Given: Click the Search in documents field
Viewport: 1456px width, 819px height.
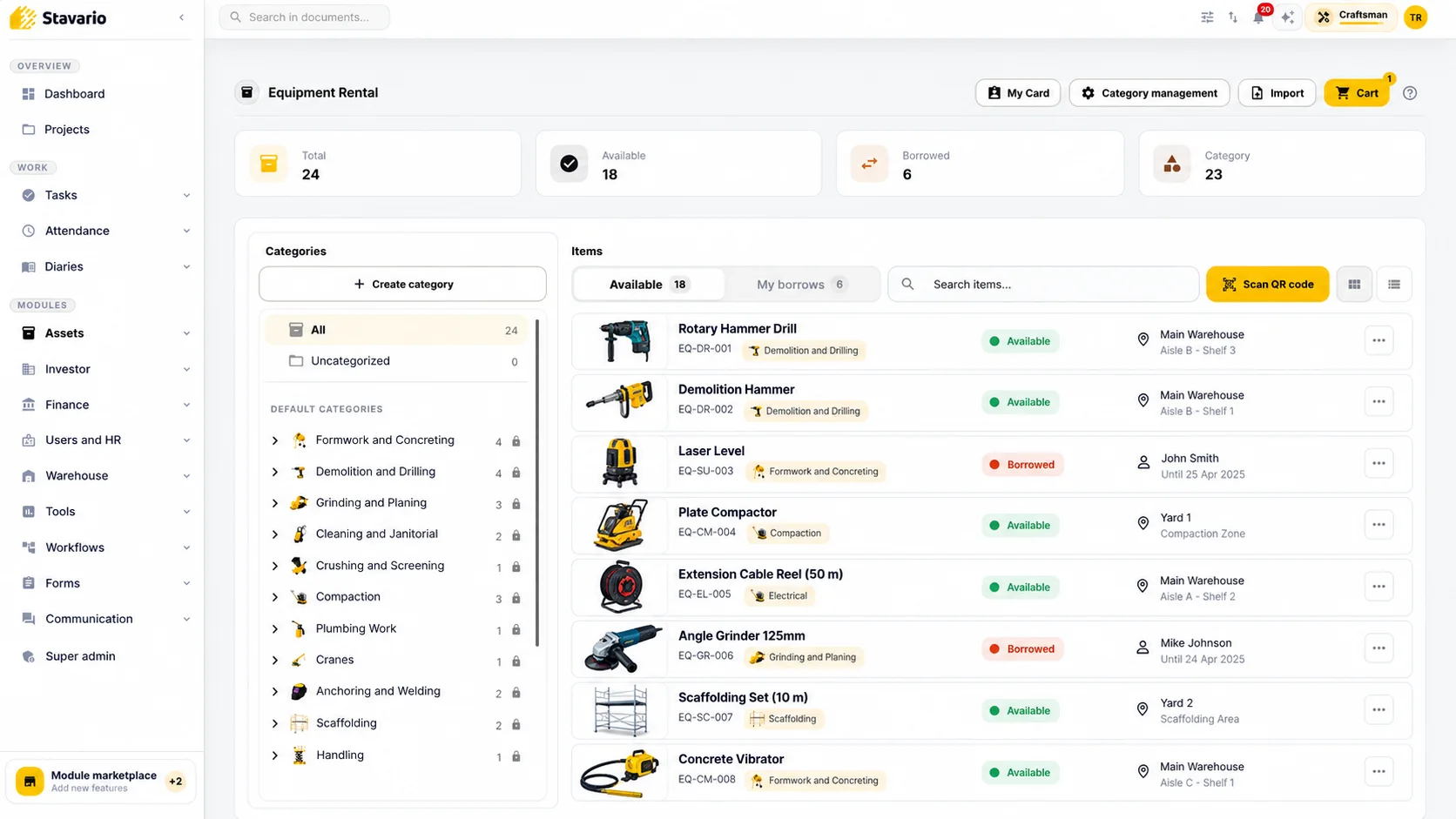Looking at the screenshot, I should click(305, 17).
